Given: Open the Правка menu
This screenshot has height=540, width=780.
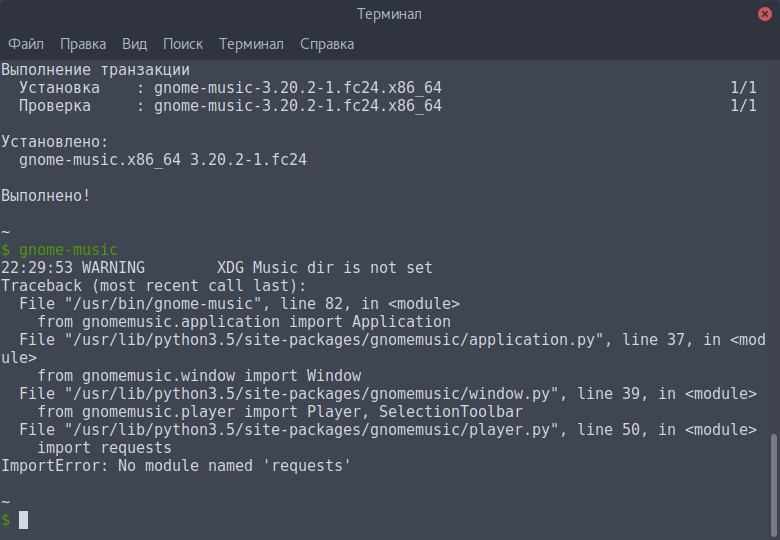Looking at the screenshot, I should coord(83,44).
